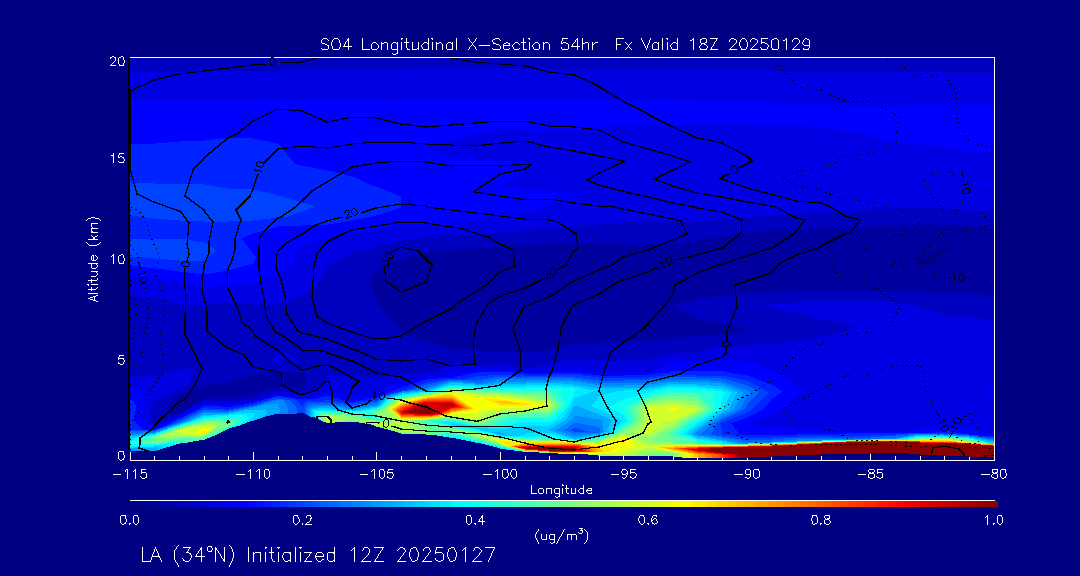Click the 'Longitude' x-axis label
1080x576 pixels.
coord(561,490)
